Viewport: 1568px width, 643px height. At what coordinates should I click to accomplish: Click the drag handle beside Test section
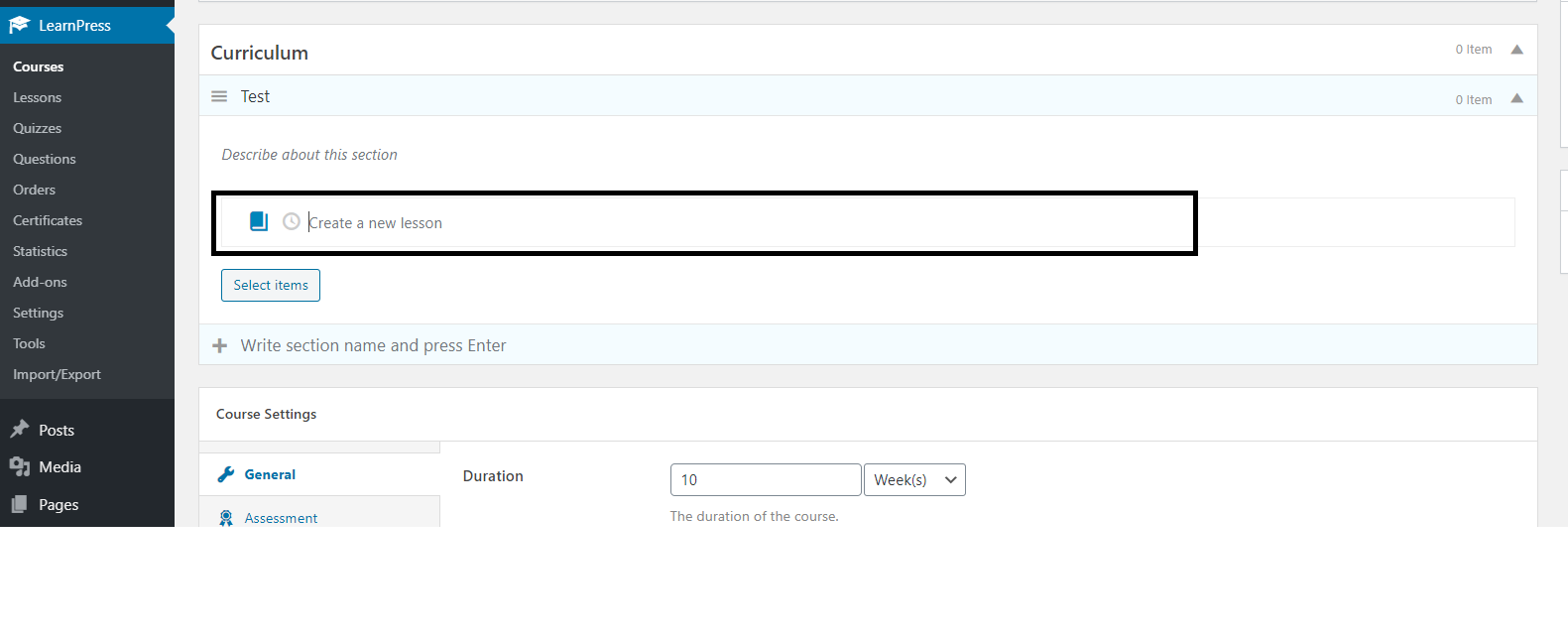(219, 96)
